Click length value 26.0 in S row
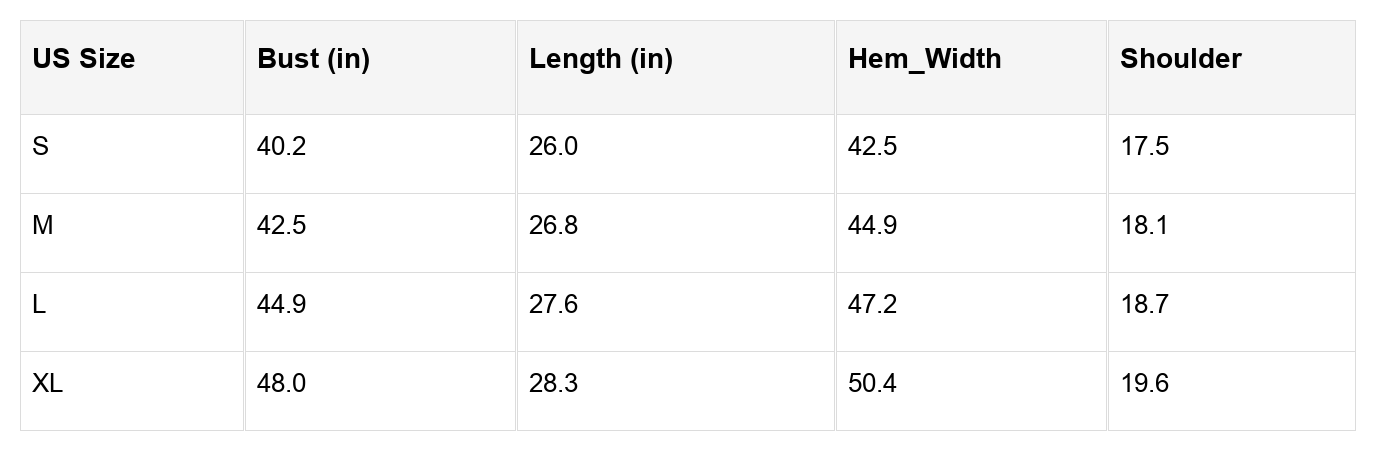 tap(553, 147)
